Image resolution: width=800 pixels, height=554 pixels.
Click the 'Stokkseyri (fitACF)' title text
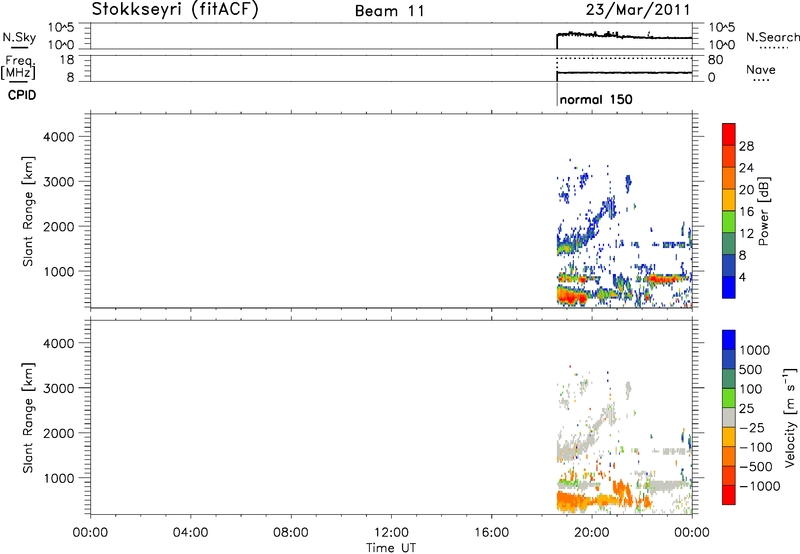tap(175, 10)
